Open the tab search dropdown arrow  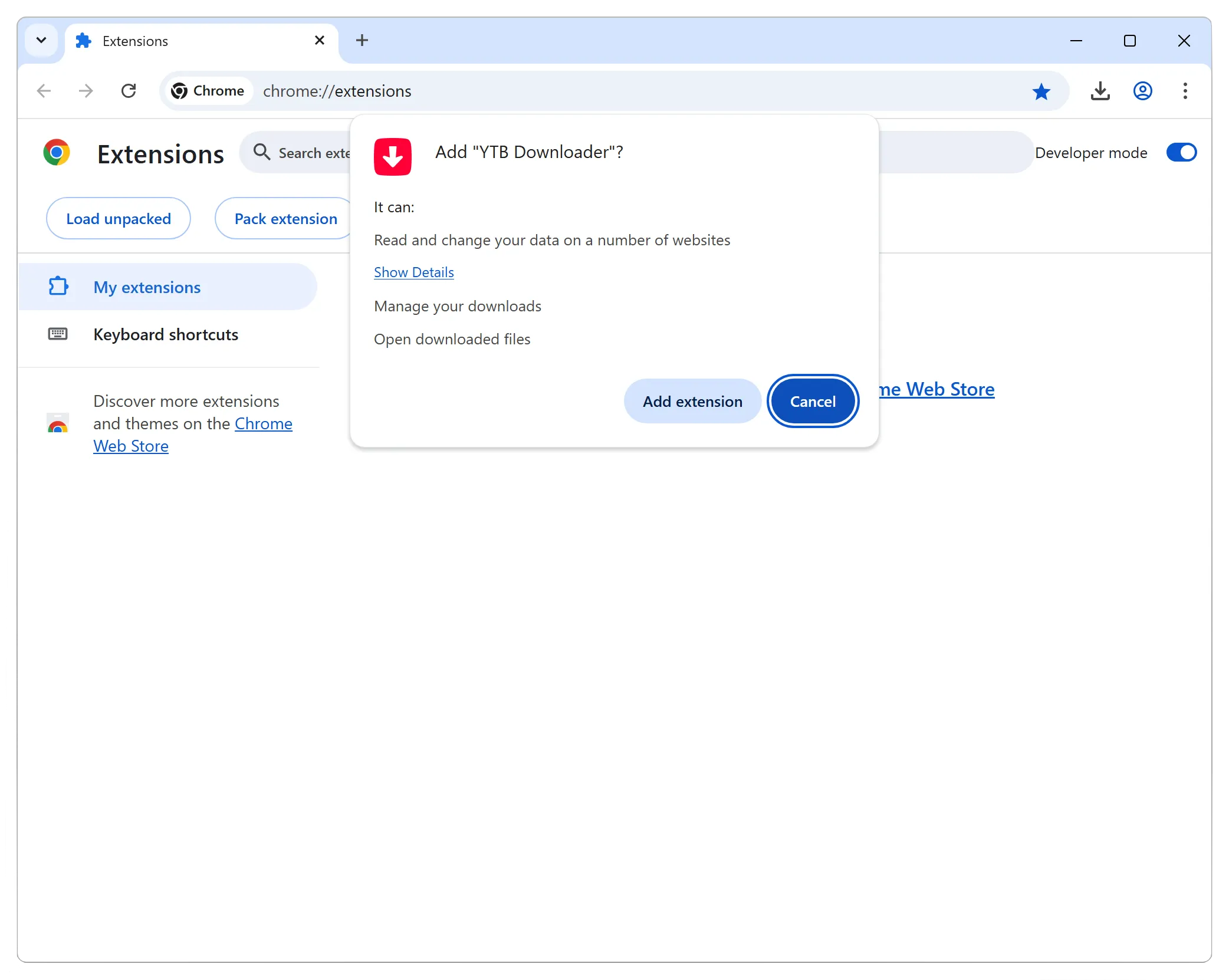pyautogui.click(x=41, y=41)
